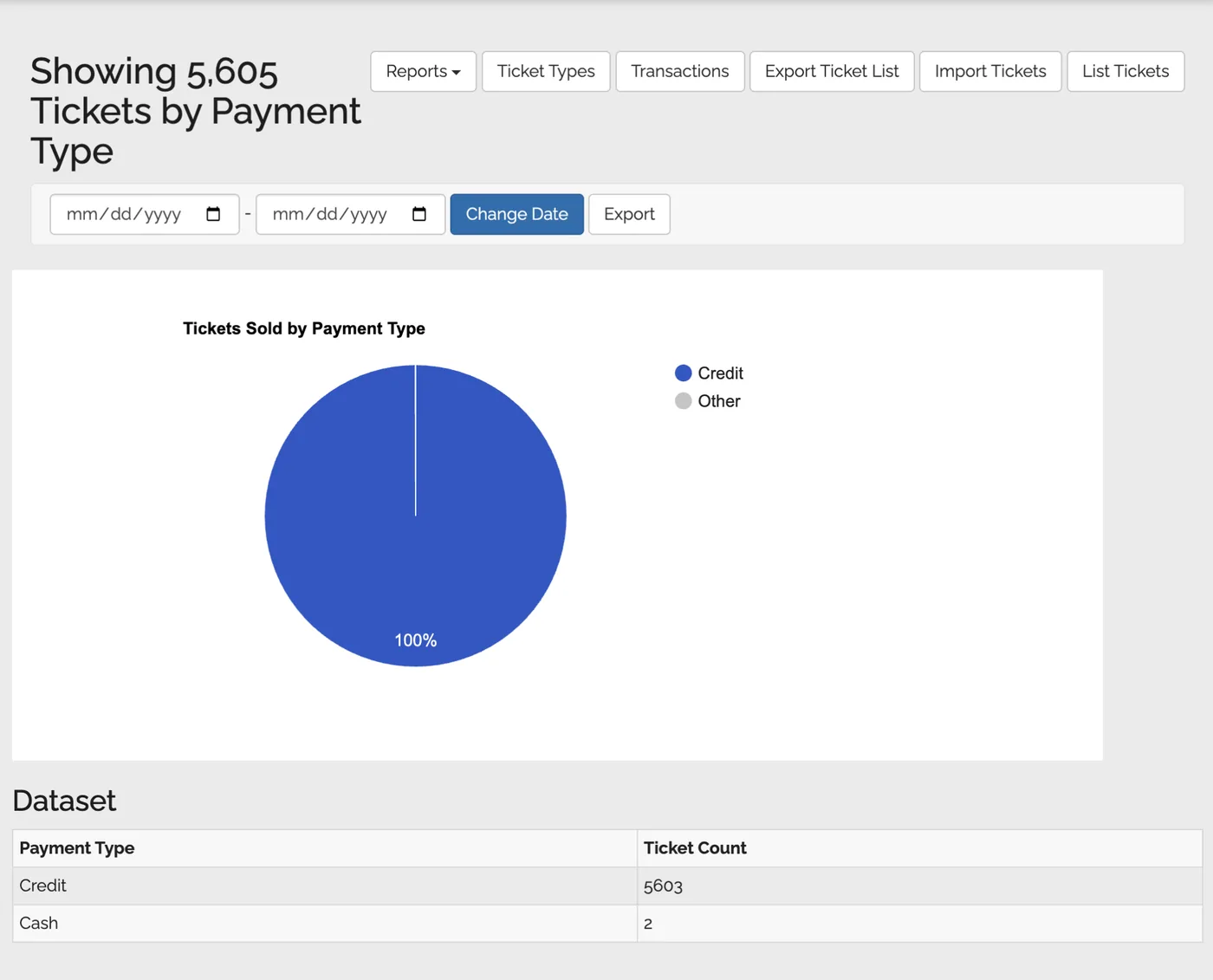The height and width of the screenshot is (980, 1213).
Task: Click the gray Other legend swatch
Action: (x=683, y=400)
